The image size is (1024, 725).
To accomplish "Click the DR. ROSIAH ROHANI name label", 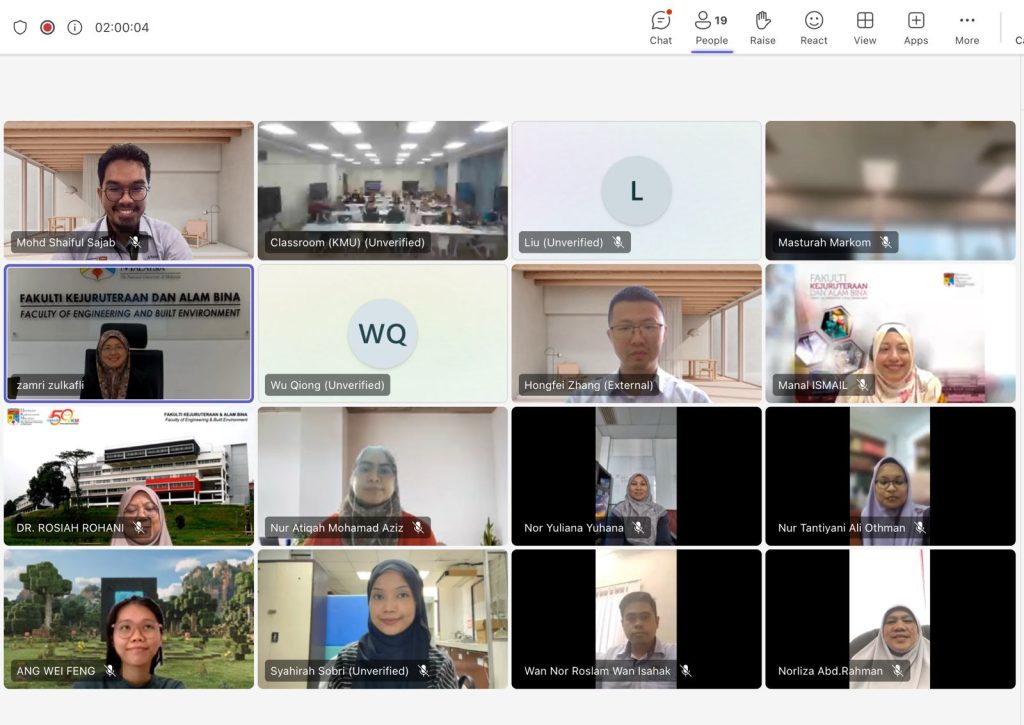I will pyautogui.click(x=70, y=528).
